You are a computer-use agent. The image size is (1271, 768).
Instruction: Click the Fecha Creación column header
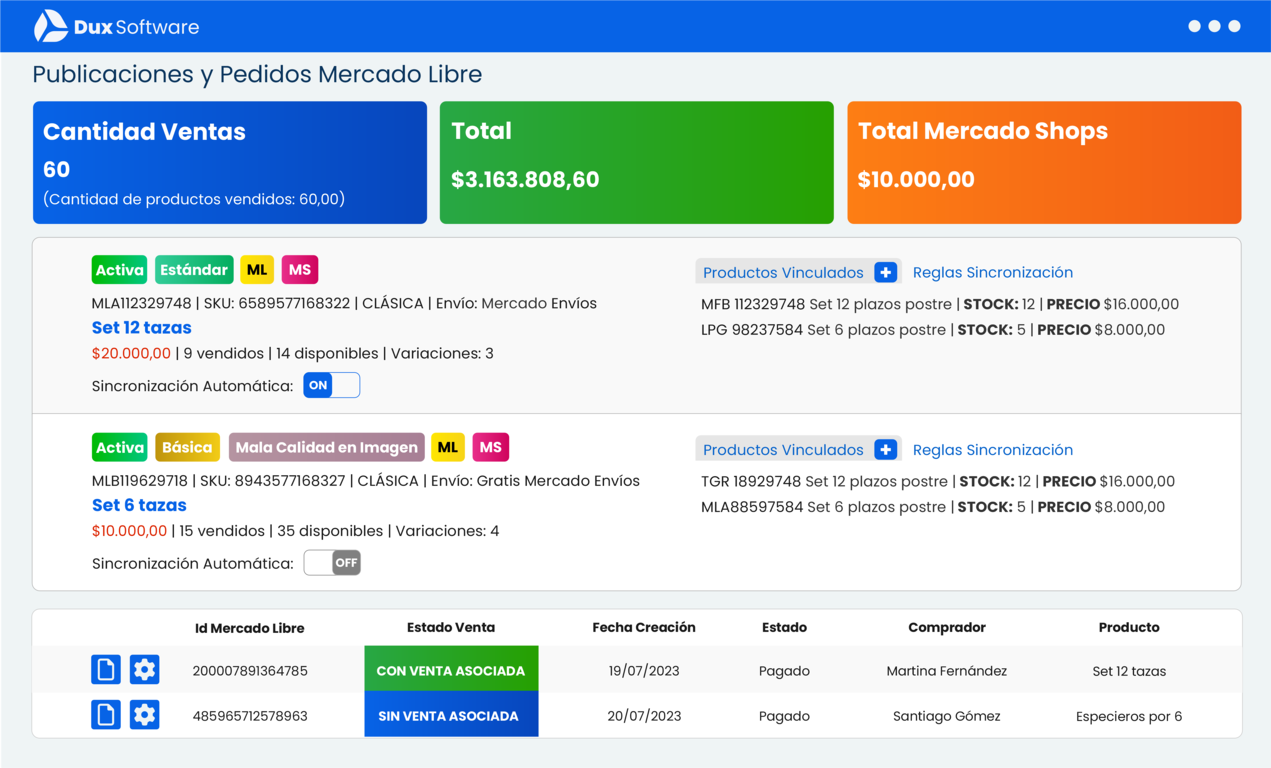[644, 627]
